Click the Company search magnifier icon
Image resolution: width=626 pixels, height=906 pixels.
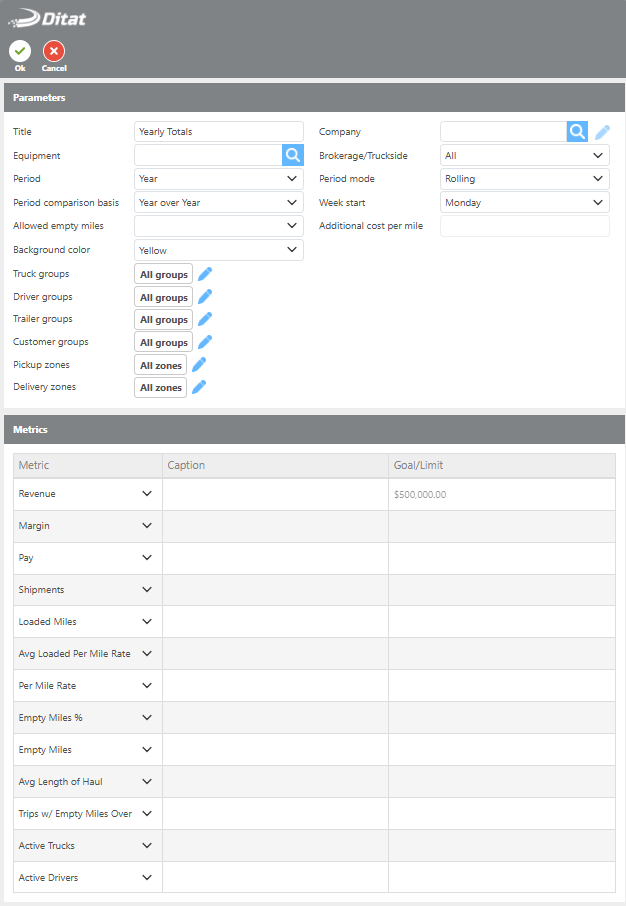pyautogui.click(x=578, y=132)
